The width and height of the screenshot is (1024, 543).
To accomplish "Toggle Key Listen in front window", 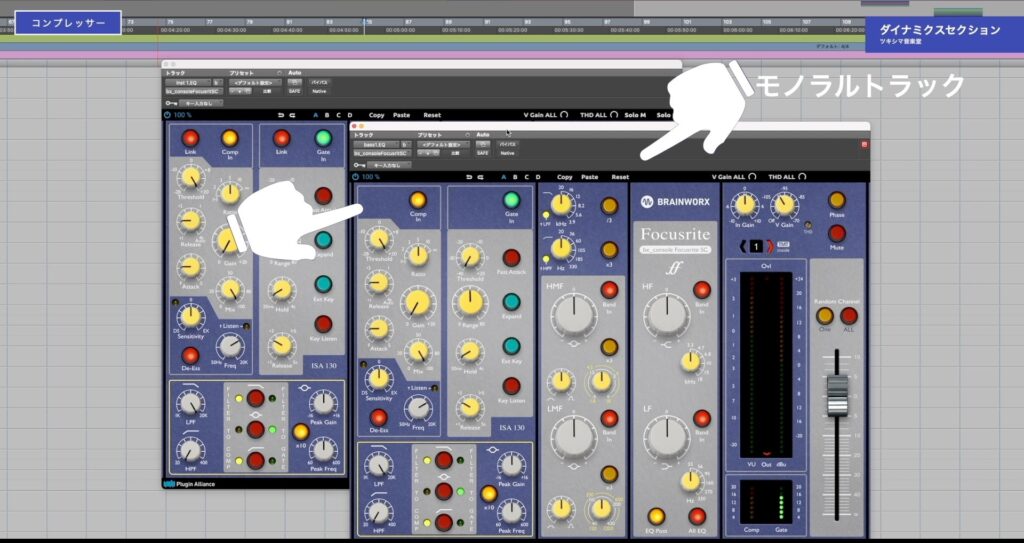I will (511, 386).
